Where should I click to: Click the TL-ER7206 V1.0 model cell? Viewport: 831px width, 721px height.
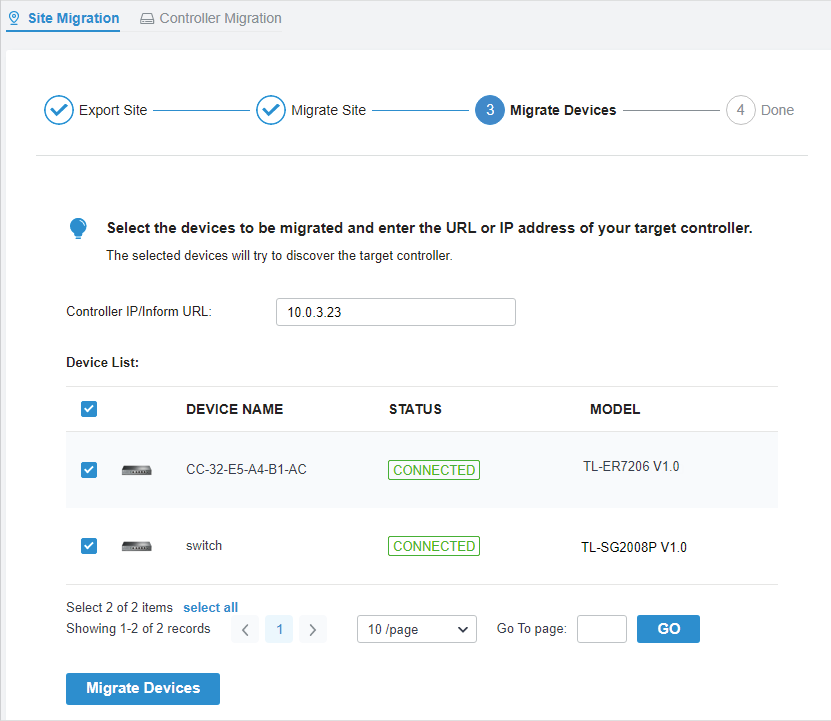[631, 467]
